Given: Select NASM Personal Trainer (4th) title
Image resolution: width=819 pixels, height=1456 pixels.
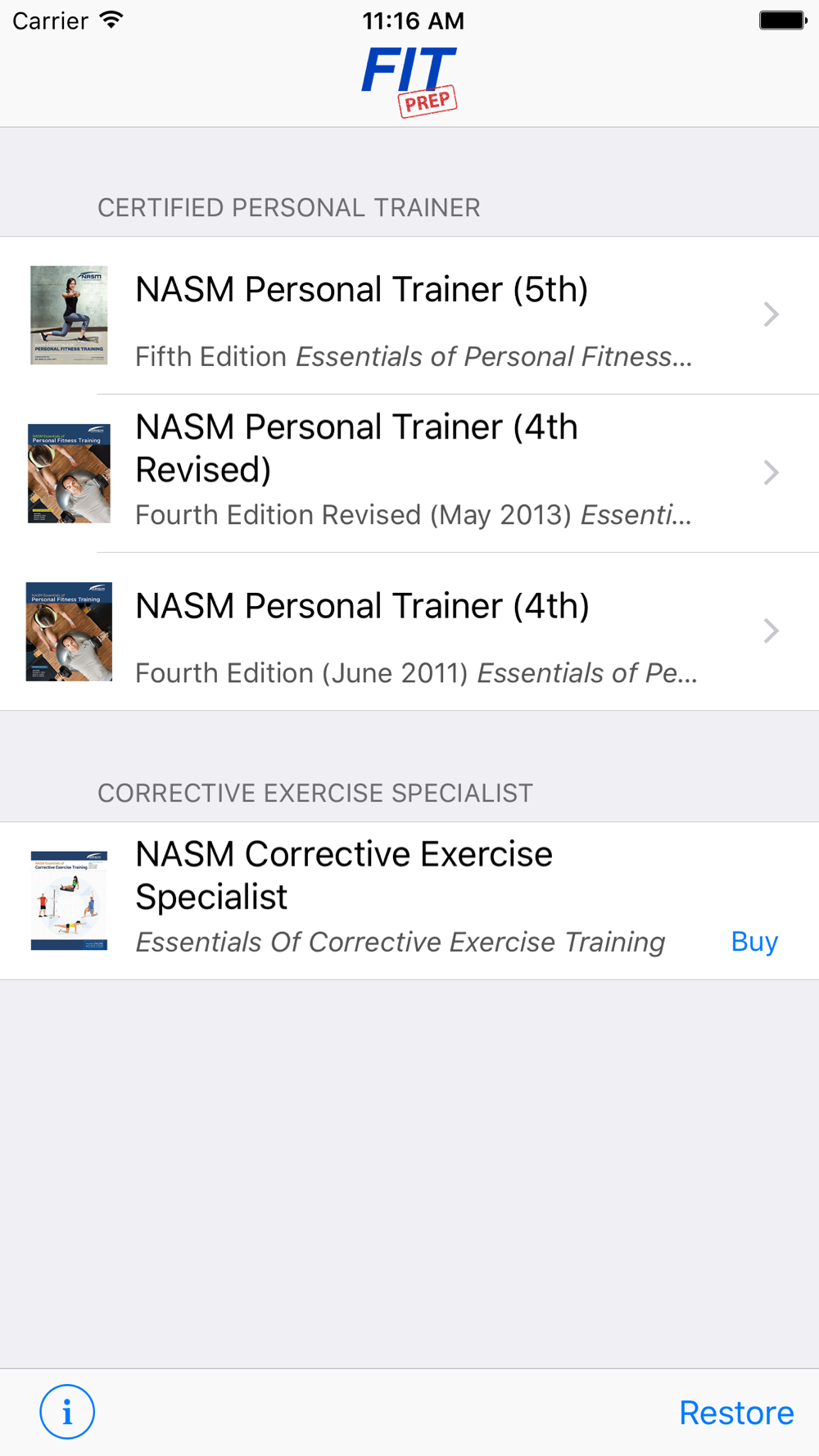Looking at the screenshot, I should point(362,606).
